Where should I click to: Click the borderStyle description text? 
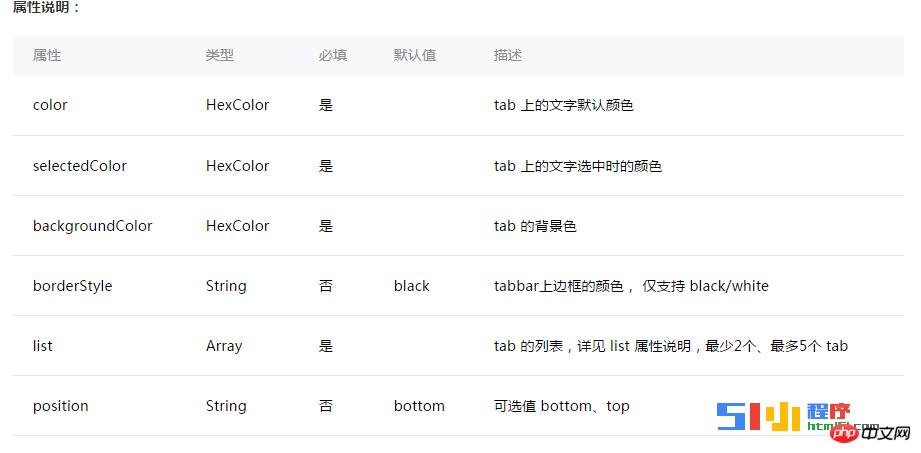coord(631,286)
